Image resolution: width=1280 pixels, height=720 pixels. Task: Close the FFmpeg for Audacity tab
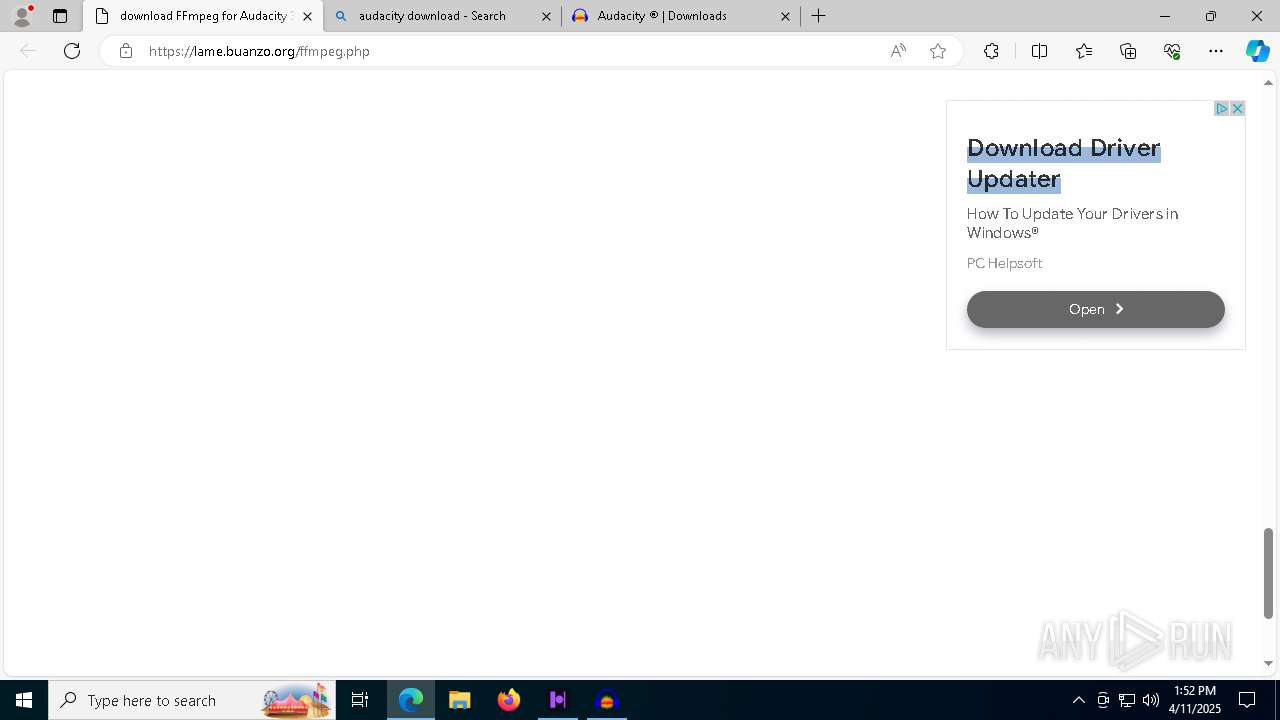pos(307,16)
